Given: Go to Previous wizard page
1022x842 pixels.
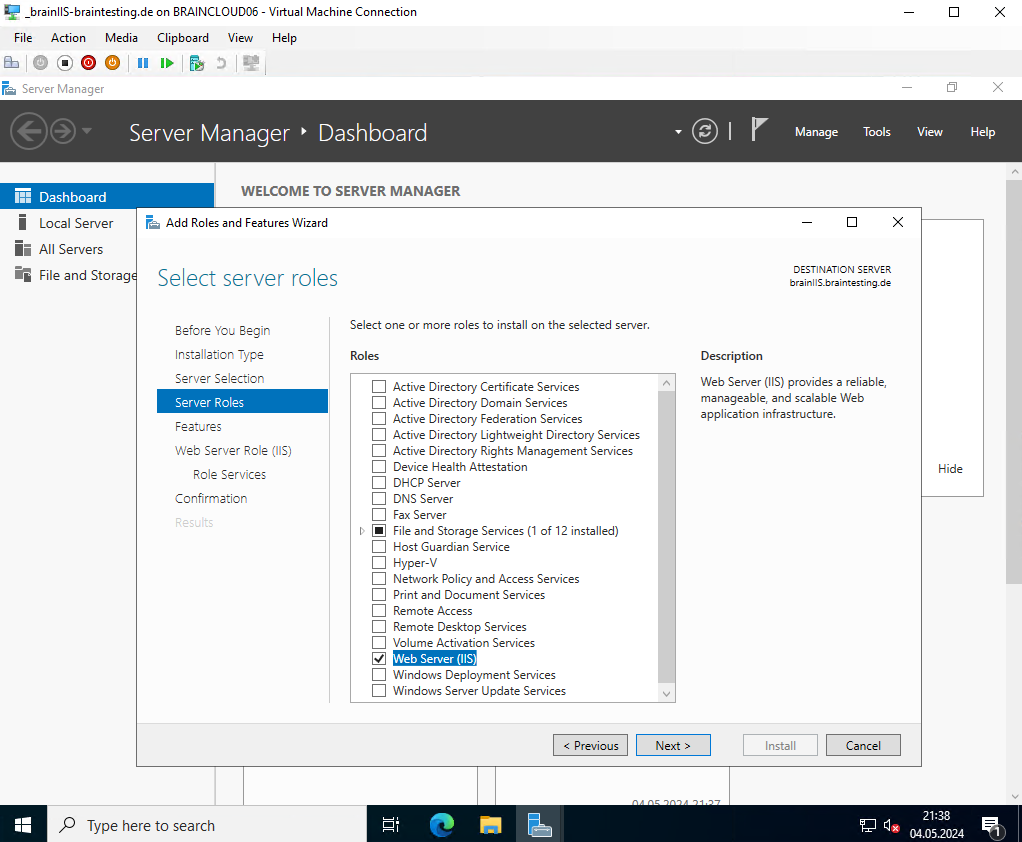Looking at the screenshot, I should 591,745.
